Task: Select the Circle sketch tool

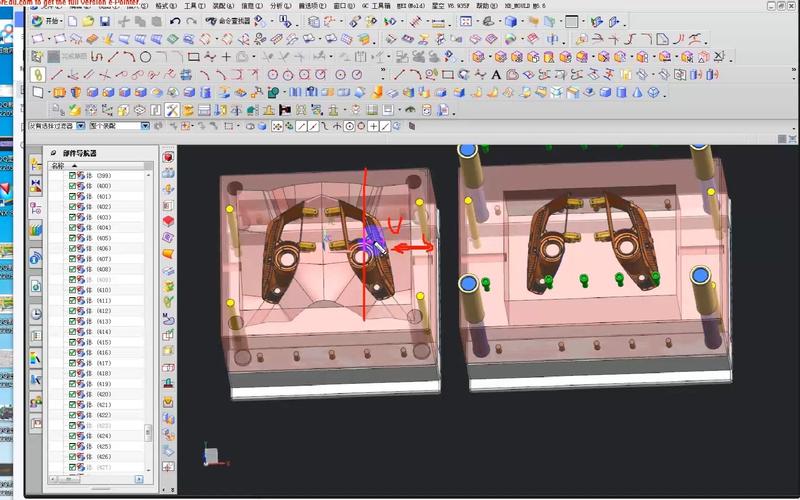Action: [145, 57]
